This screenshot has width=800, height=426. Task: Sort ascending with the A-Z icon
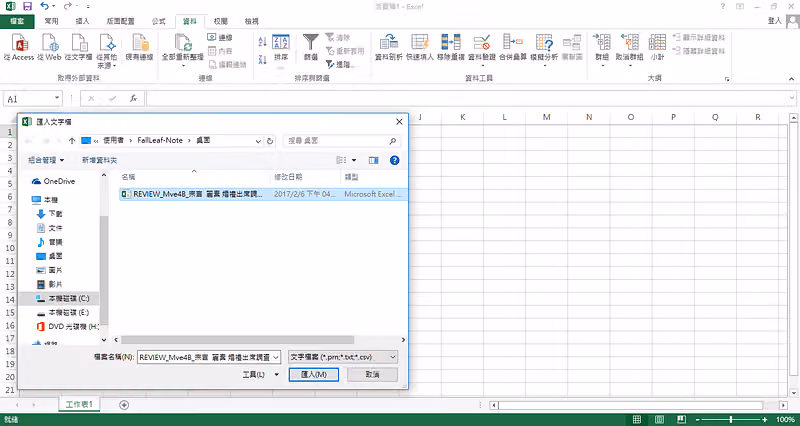(x=262, y=42)
